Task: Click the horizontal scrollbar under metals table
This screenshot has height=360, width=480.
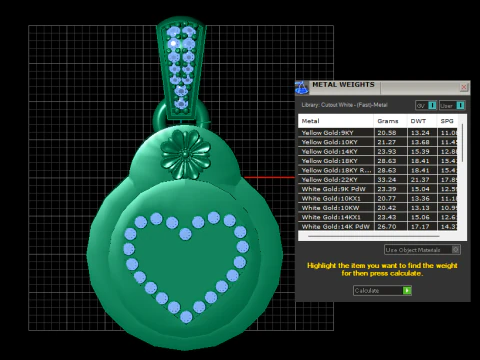Action: 373,236
